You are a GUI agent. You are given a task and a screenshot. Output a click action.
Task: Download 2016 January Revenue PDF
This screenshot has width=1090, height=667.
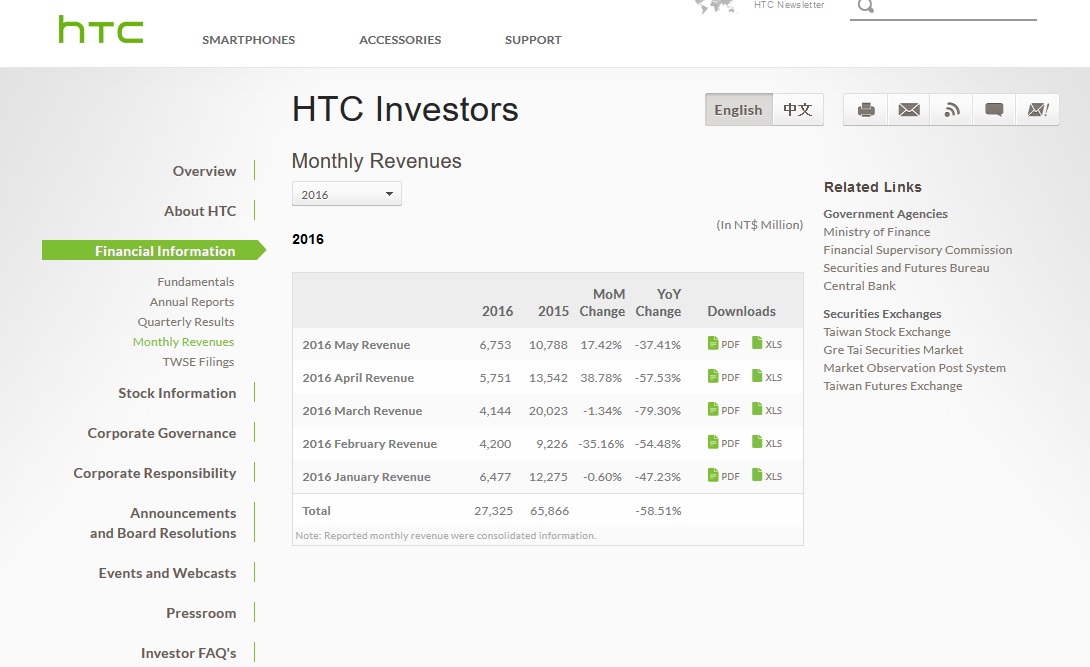724,476
